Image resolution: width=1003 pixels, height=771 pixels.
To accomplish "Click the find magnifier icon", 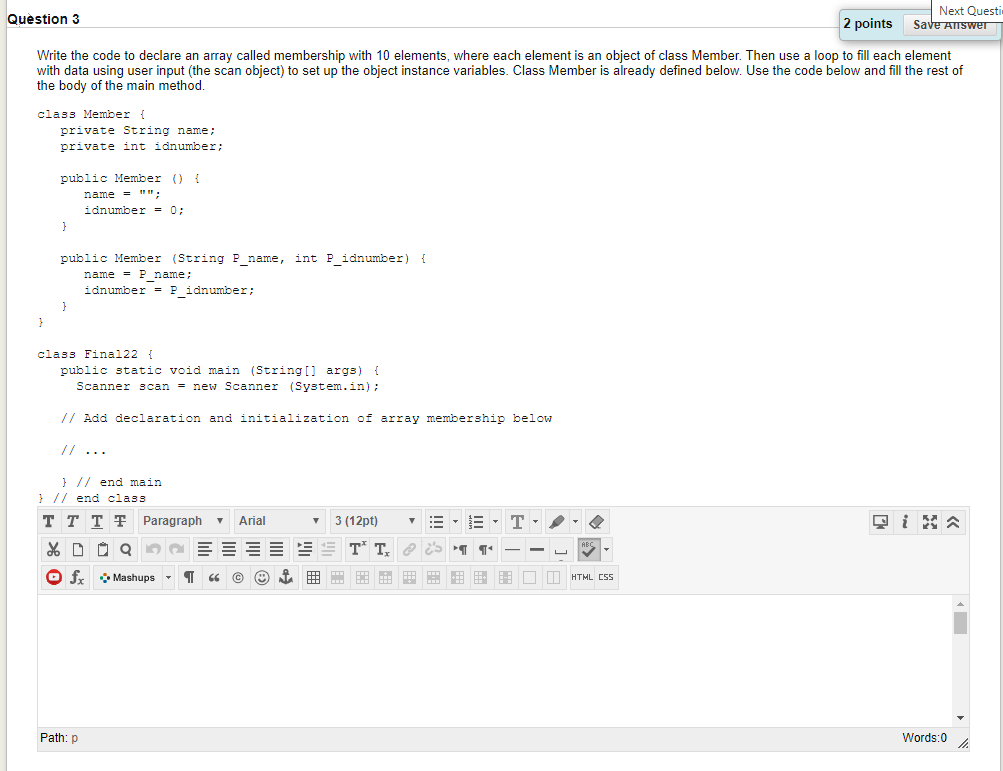I will [x=126, y=549].
